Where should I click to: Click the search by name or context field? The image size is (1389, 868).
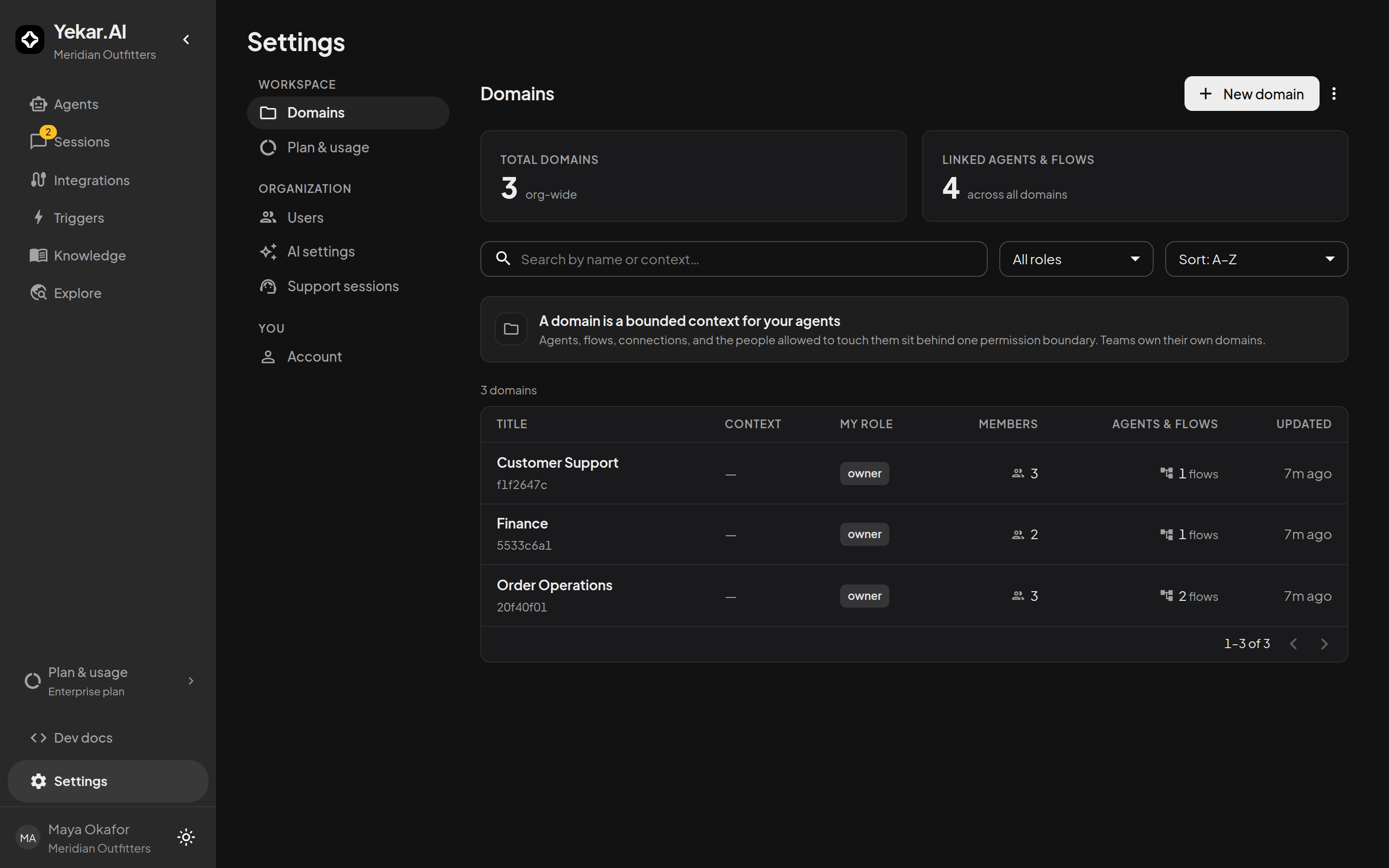[734, 259]
